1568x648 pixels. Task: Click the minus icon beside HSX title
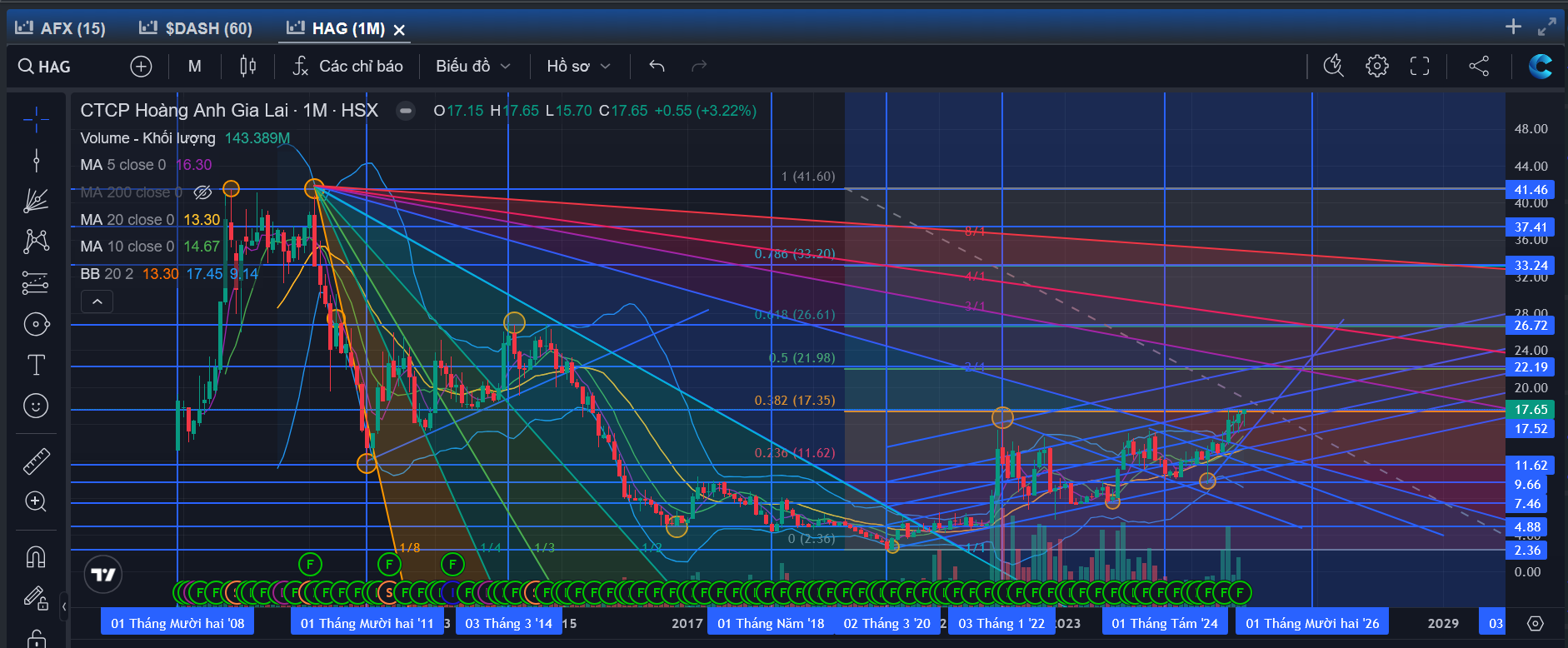406,111
